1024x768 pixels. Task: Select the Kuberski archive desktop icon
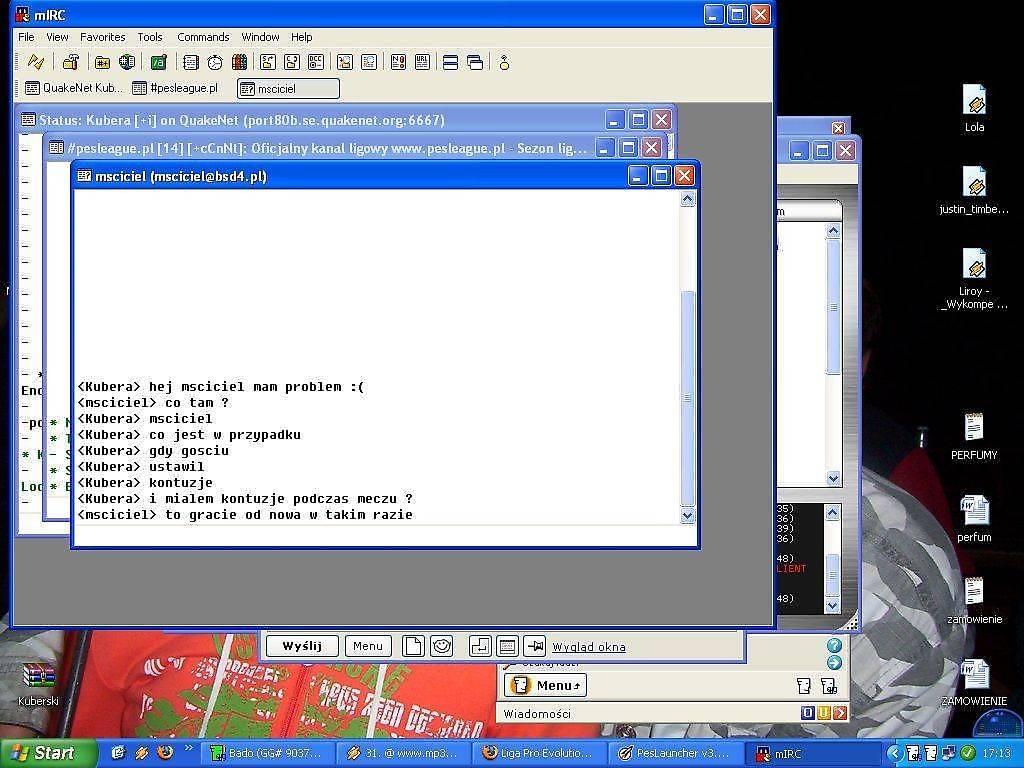(39, 684)
